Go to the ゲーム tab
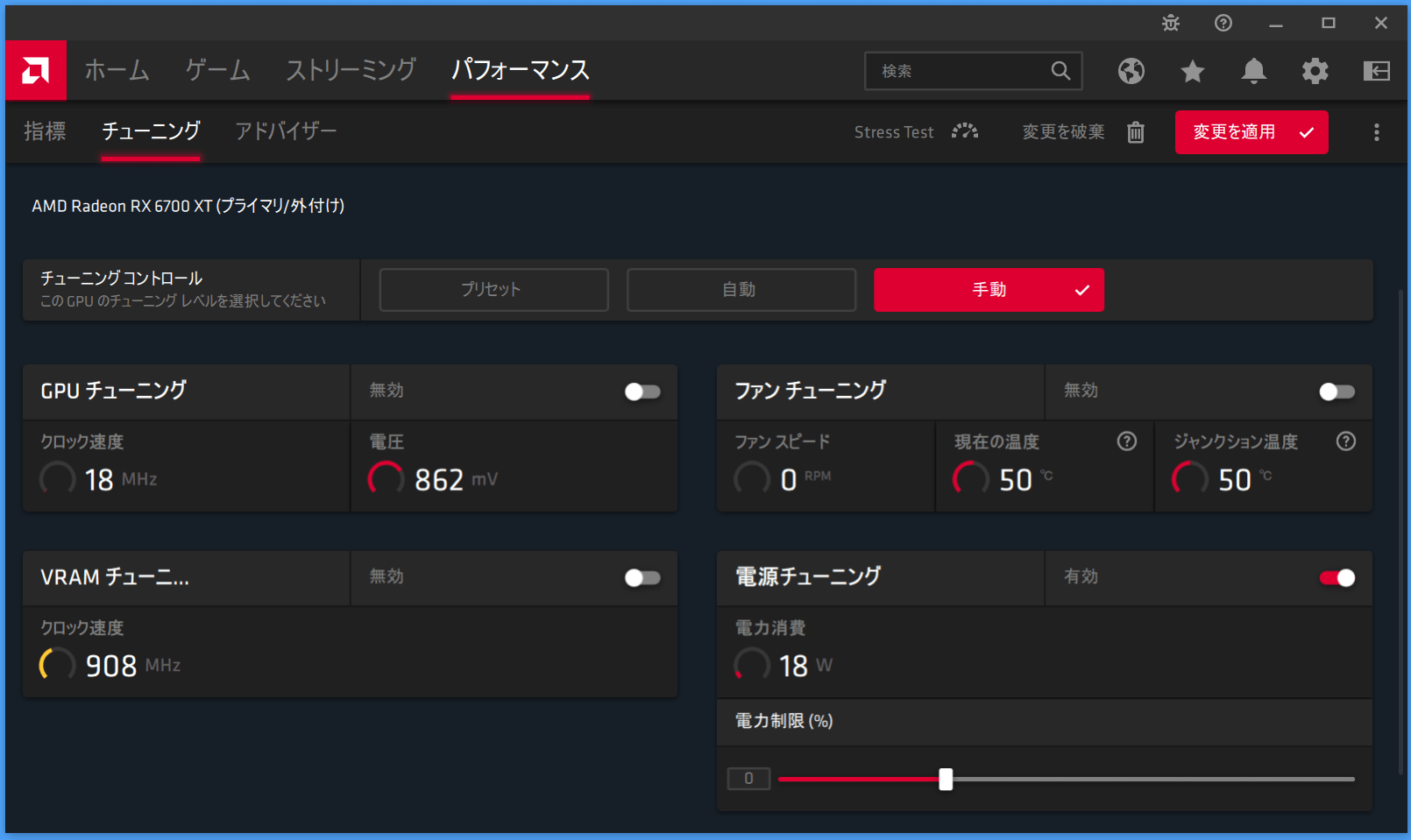This screenshot has width=1411, height=840. click(217, 70)
